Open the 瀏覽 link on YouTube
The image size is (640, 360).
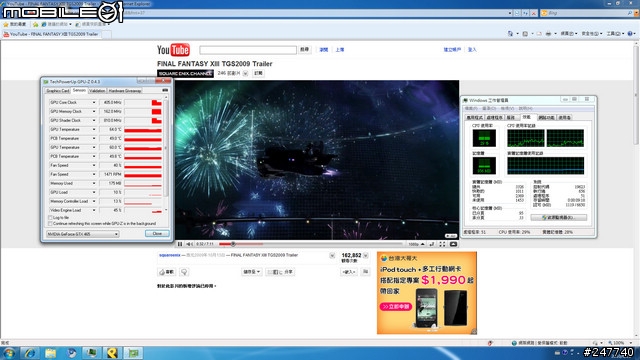[324, 50]
